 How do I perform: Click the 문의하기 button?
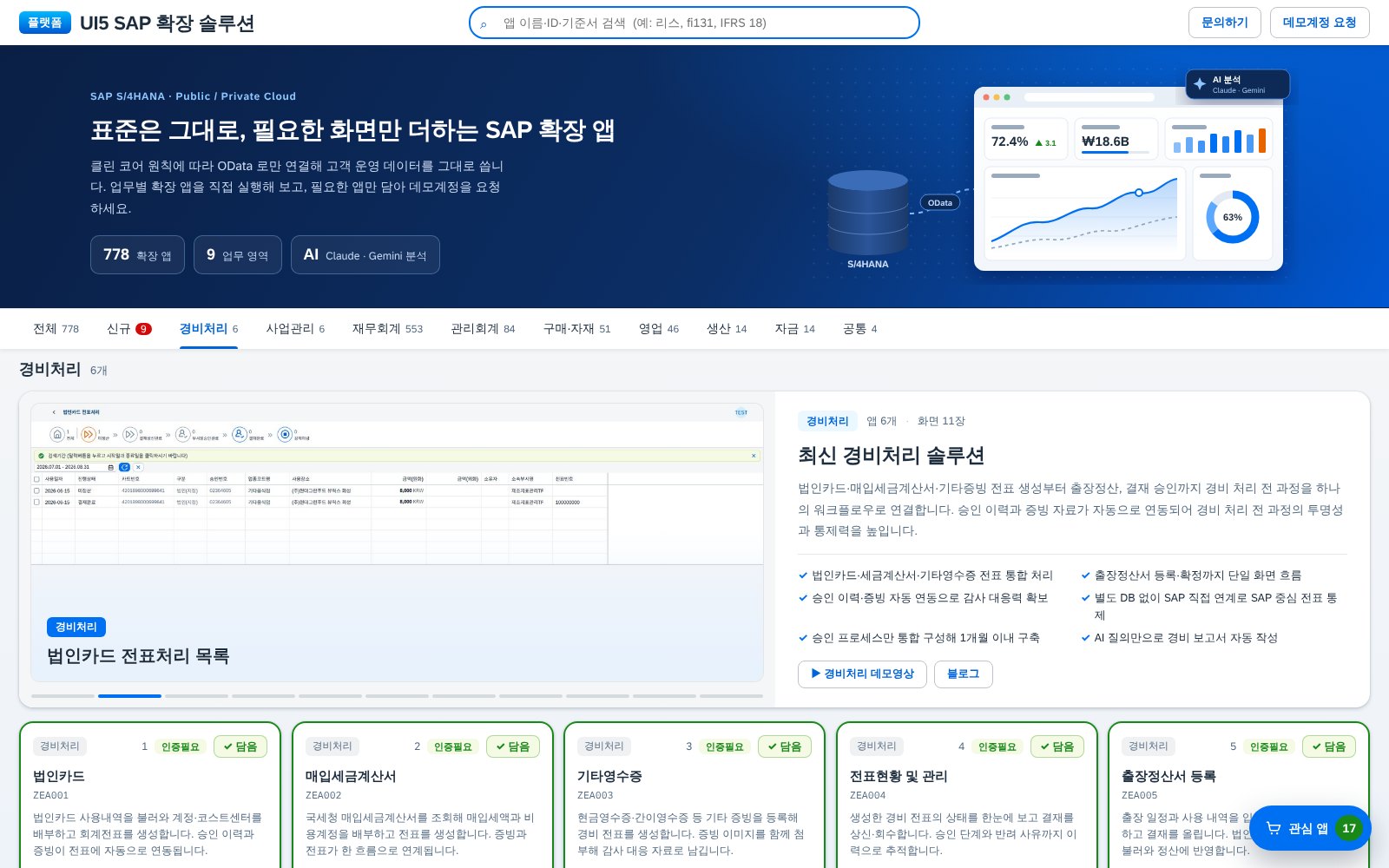pyautogui.click(x=1224, y=23)
